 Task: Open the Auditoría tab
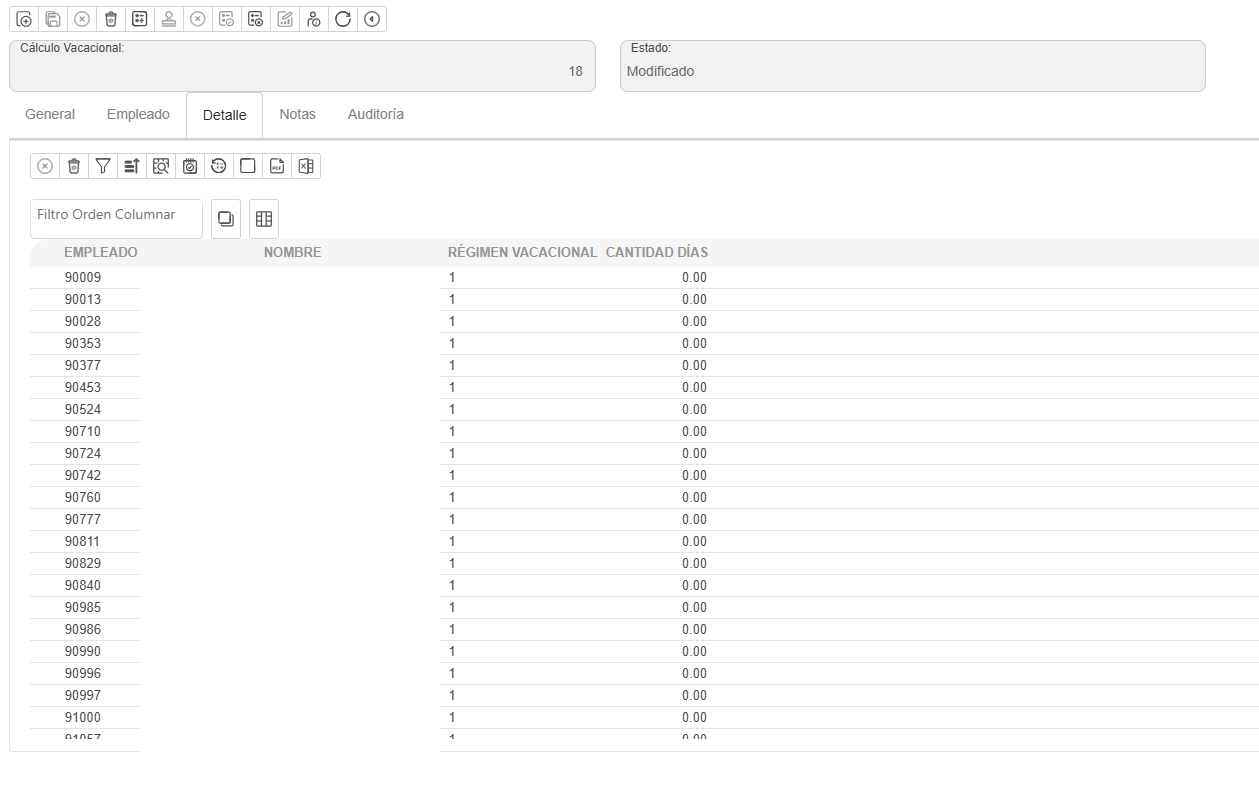pos(375,115)
